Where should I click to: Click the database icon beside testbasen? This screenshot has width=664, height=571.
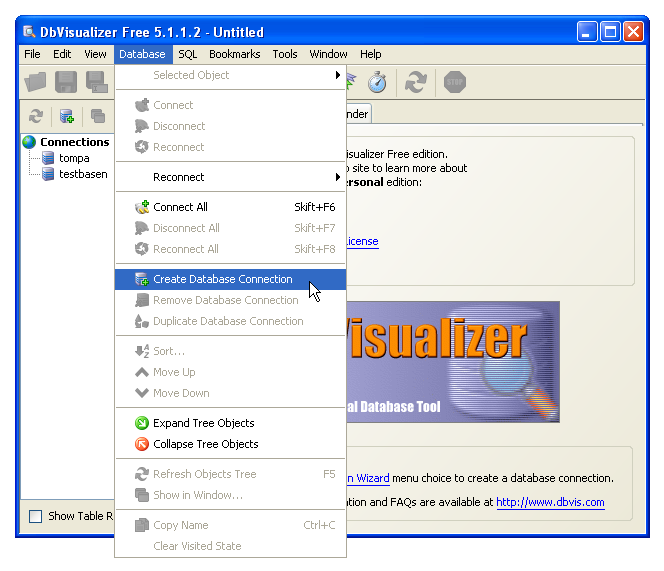point(48,174)
